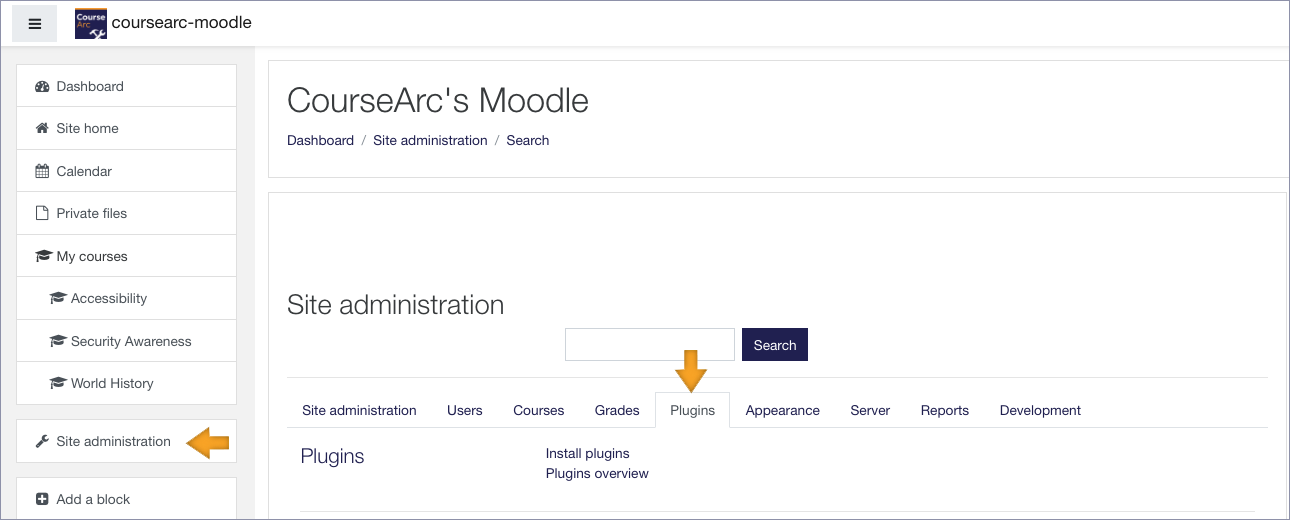Toggle the hamburger side panel button

[34, 24]
